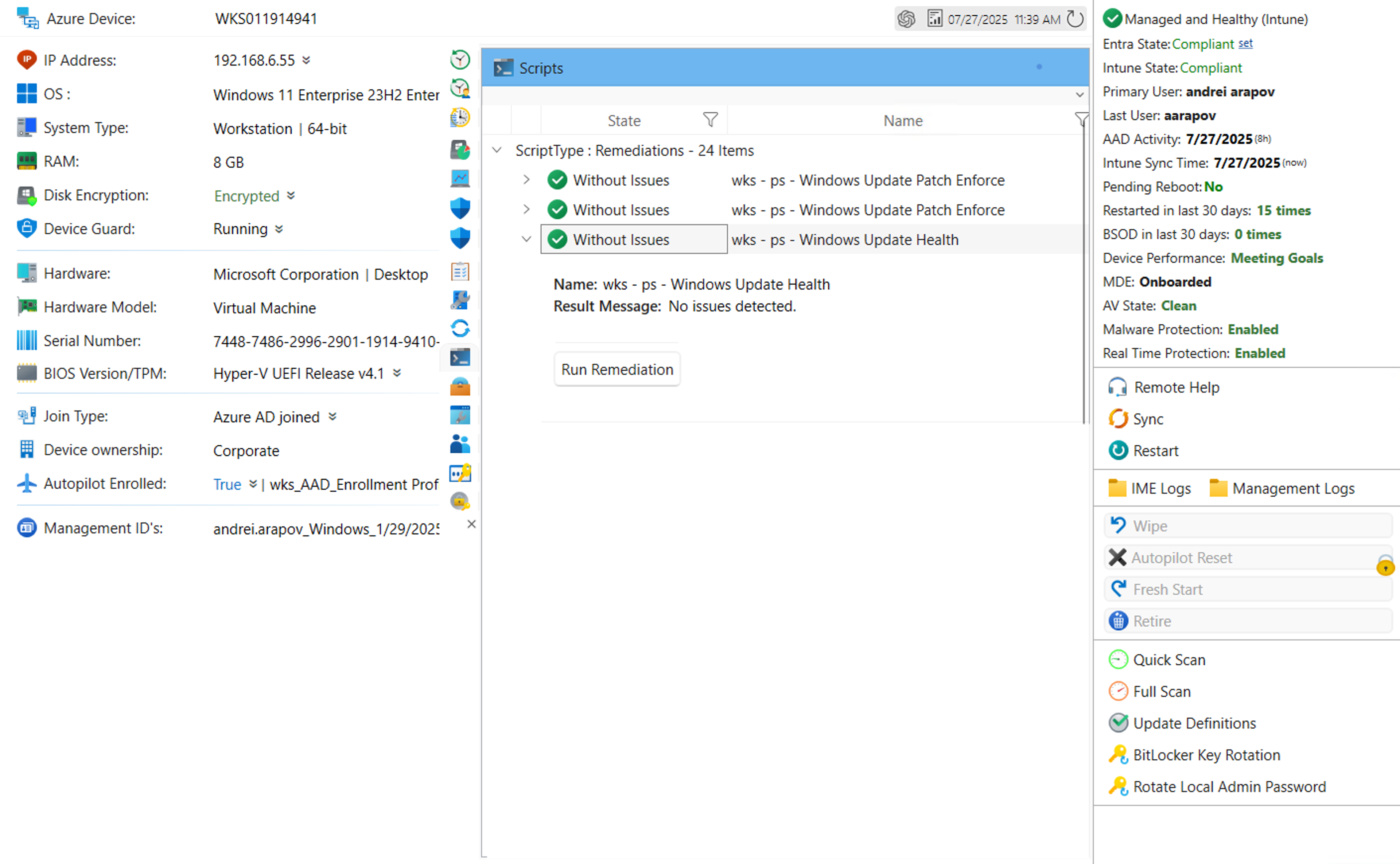Viewport: 1400px width, 864px height.
Task: Click the Sync device action
Action: [x=1136, y=419]
